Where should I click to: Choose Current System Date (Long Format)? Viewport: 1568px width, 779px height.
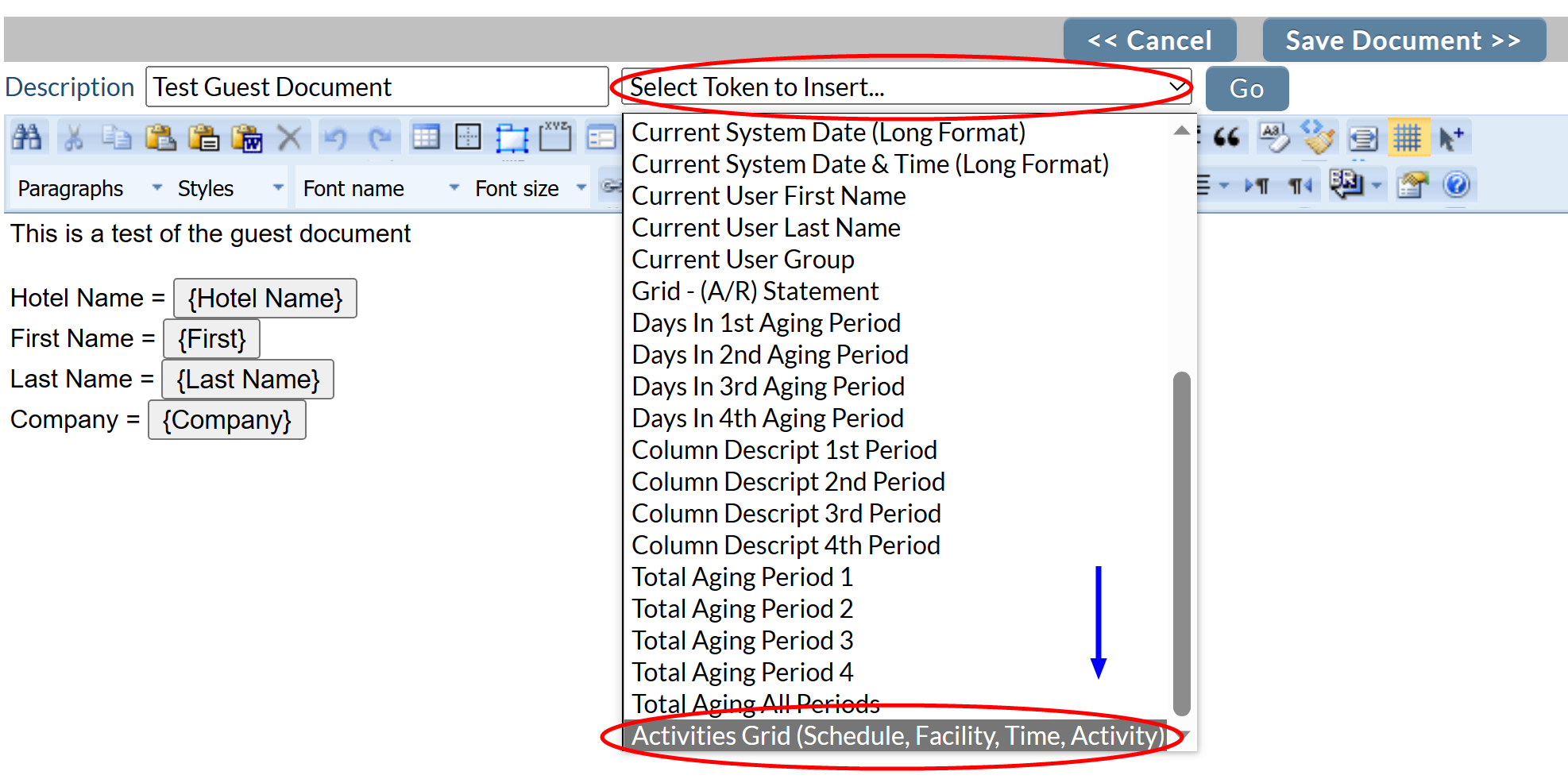(897, 133)
